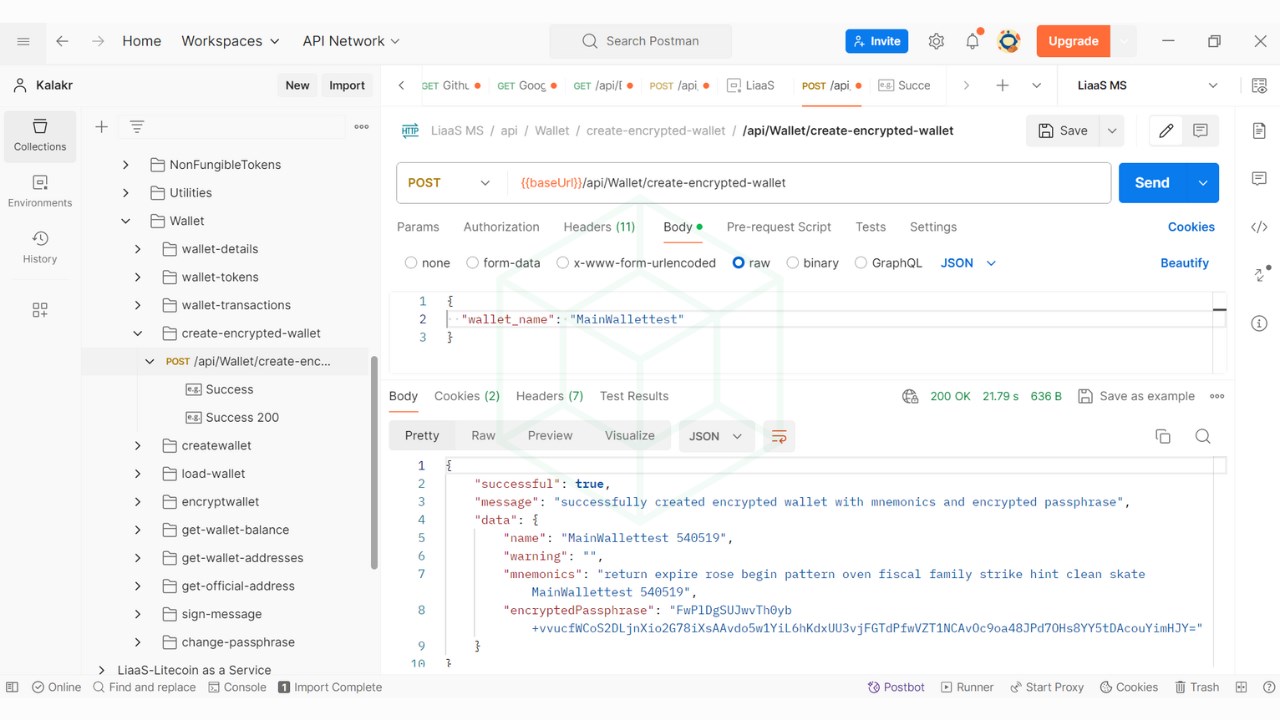Screen dimensions: 1280x720
Task: Open the Environments sidebar panel
Action: 40,192
